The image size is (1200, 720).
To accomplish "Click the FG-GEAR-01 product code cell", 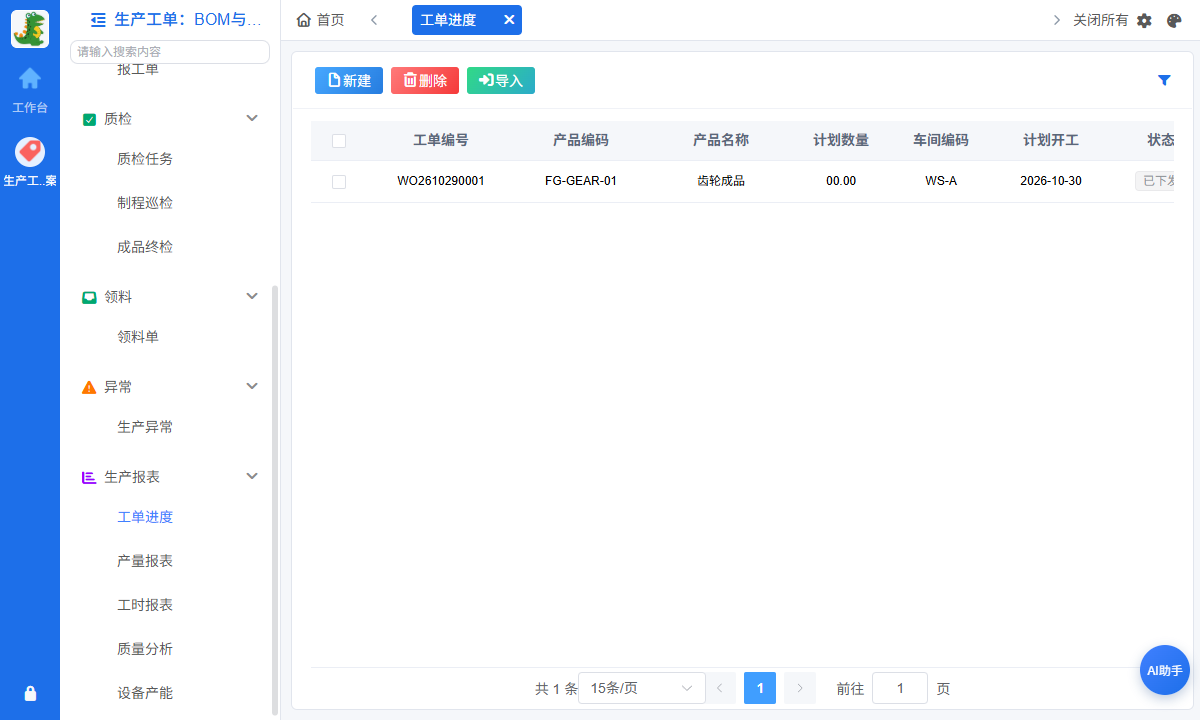I will tap(581, 182).
